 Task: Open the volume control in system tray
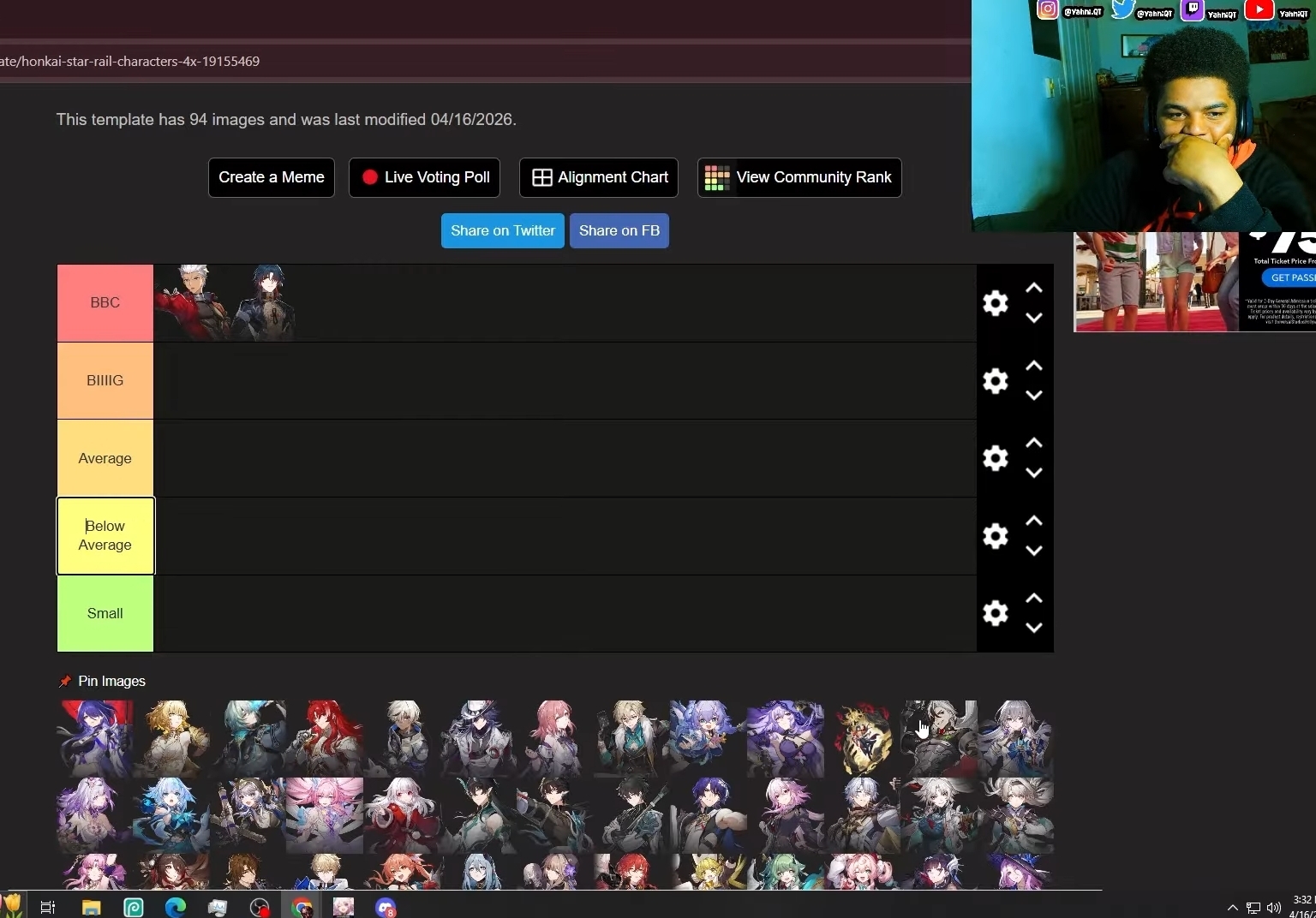[x=1274, y=908]
